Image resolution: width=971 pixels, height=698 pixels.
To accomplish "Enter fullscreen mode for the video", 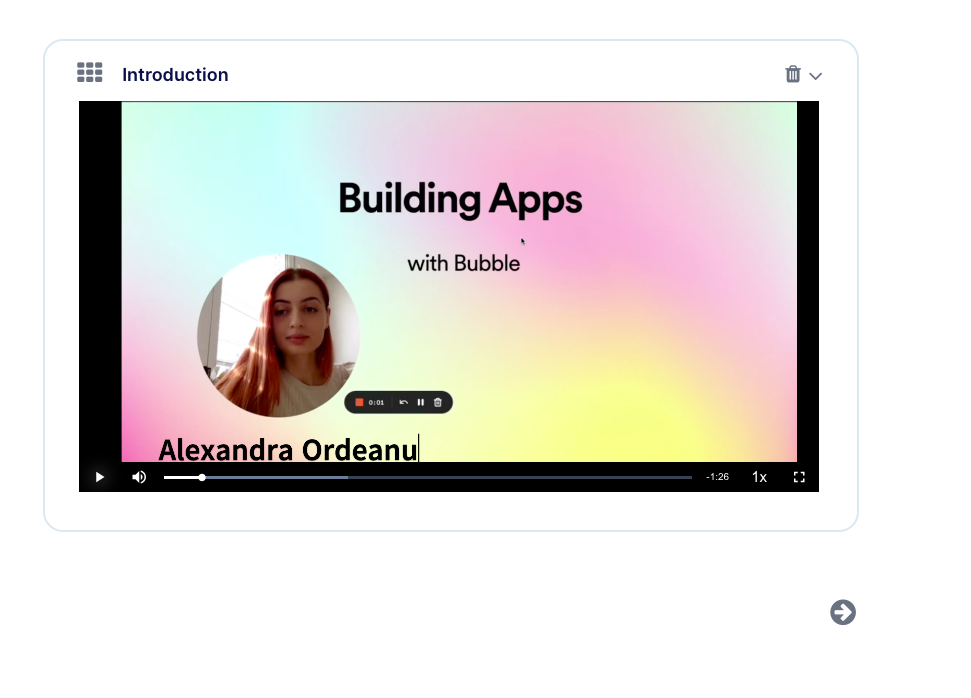I will 799,477.
